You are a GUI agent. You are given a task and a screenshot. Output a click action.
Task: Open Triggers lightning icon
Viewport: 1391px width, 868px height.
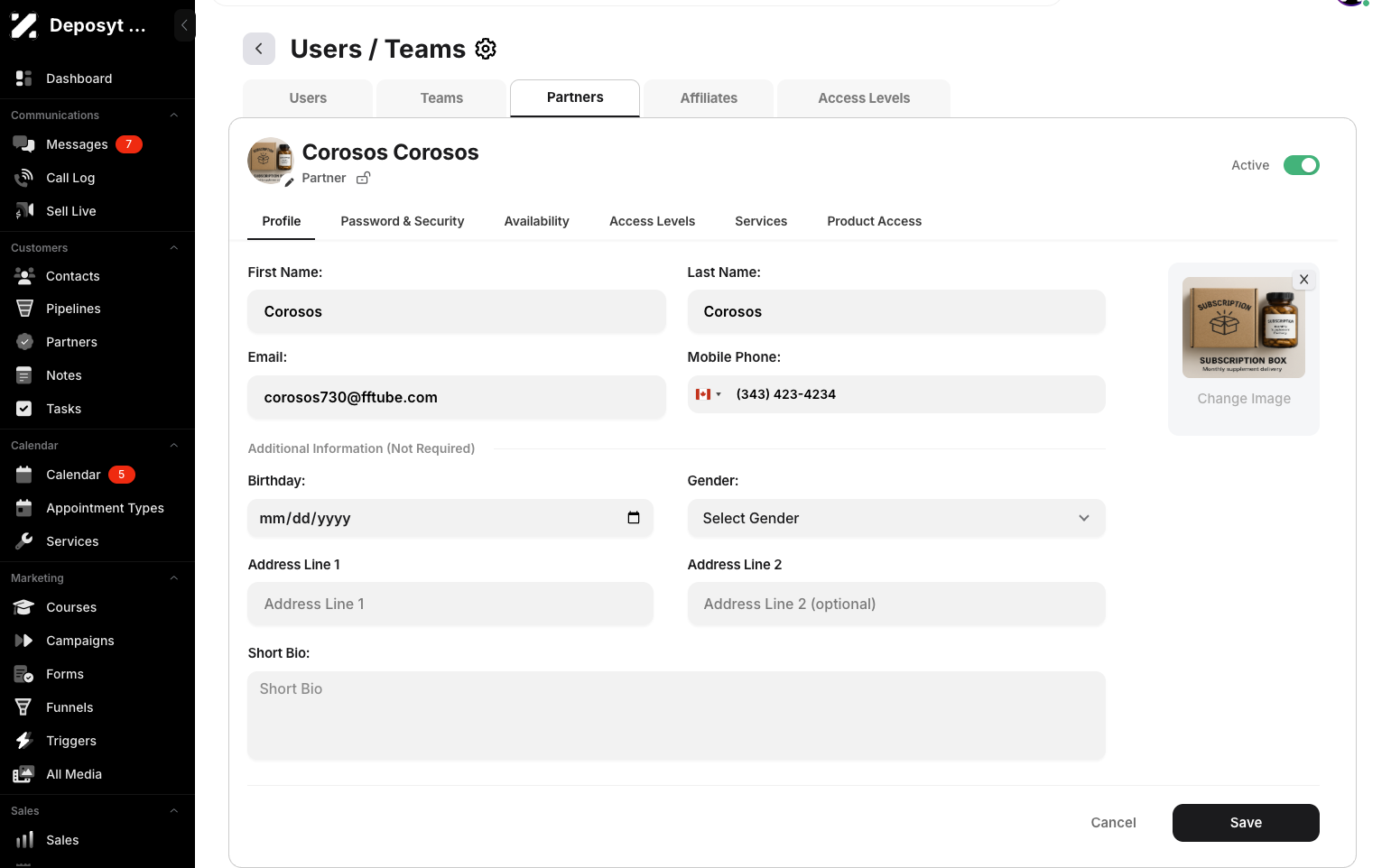[x=24, y=741]
